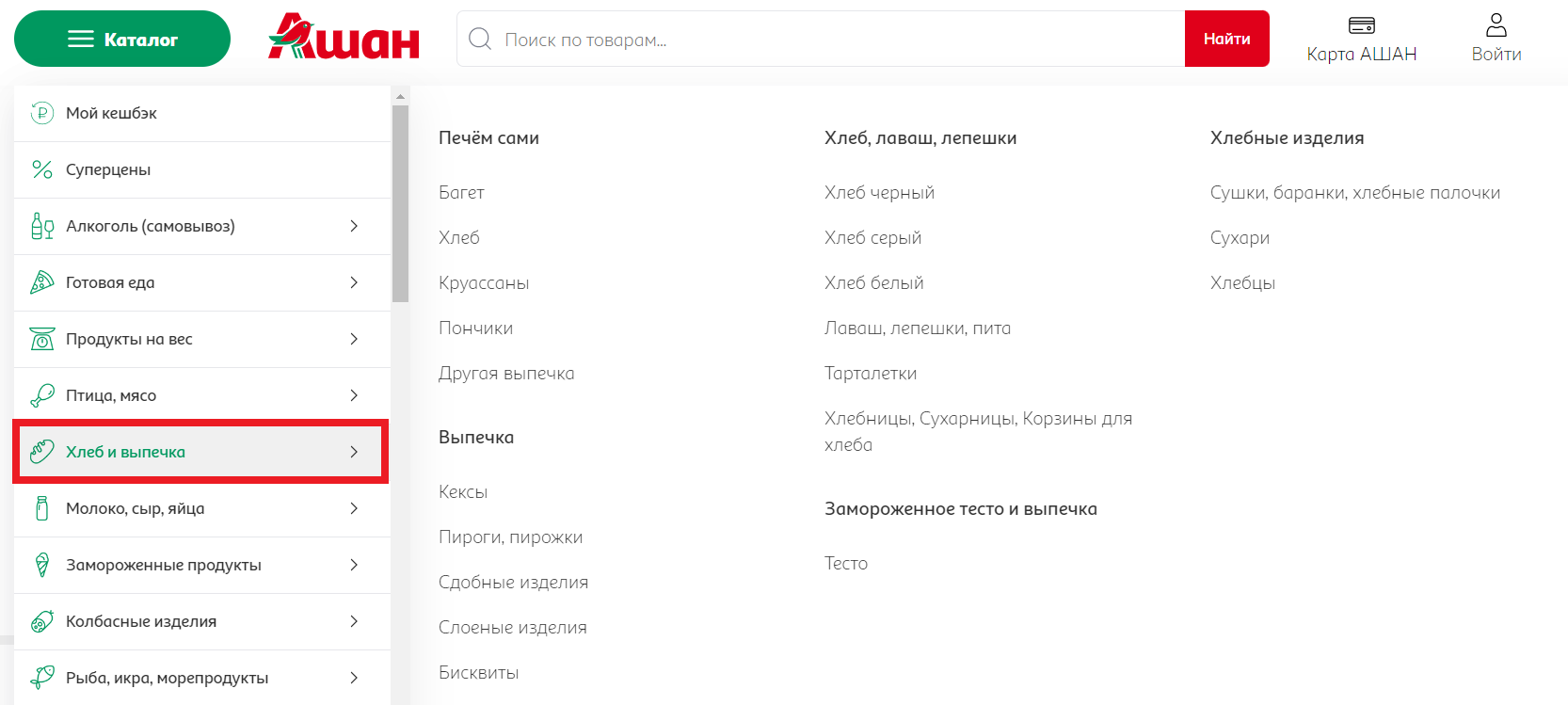Click the Колбасные изделия sausage icon
The image size is (1568, 705).
(42, 621)
